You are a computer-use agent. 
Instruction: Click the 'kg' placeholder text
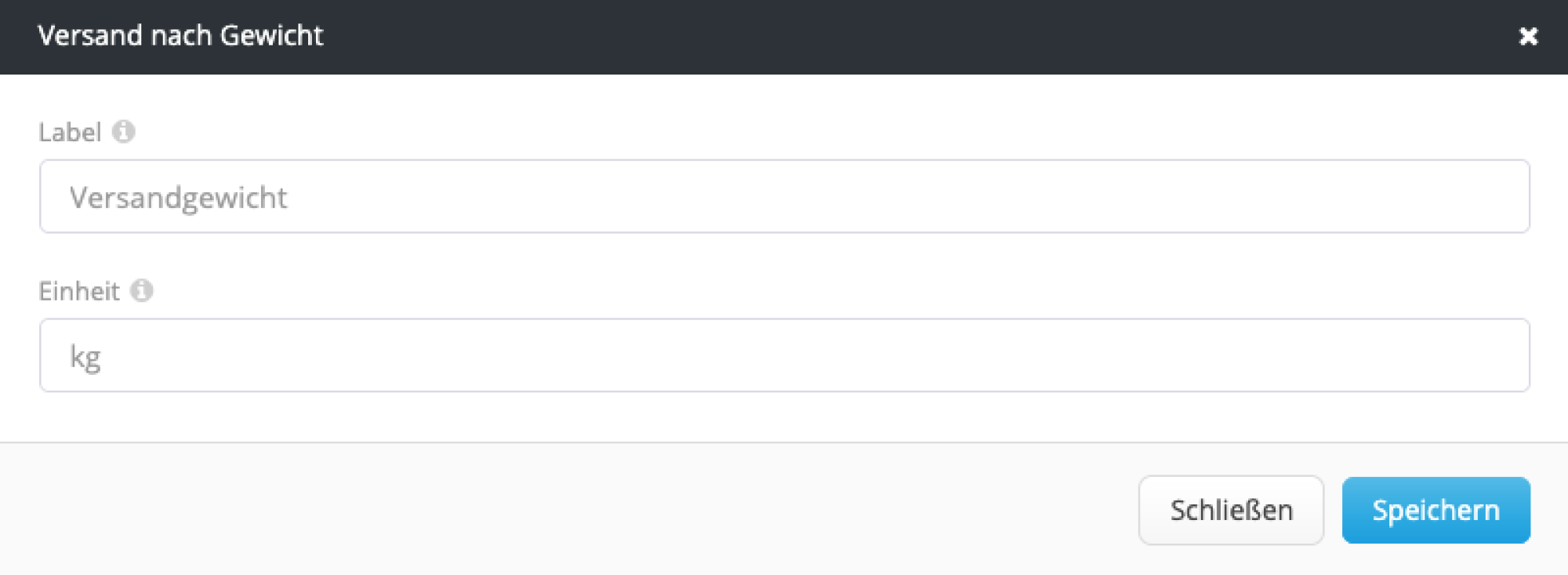click(85, 357)
